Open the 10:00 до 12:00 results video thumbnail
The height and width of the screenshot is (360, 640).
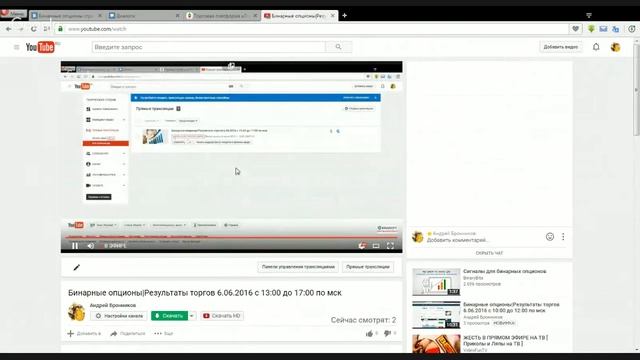click(436, 315)
